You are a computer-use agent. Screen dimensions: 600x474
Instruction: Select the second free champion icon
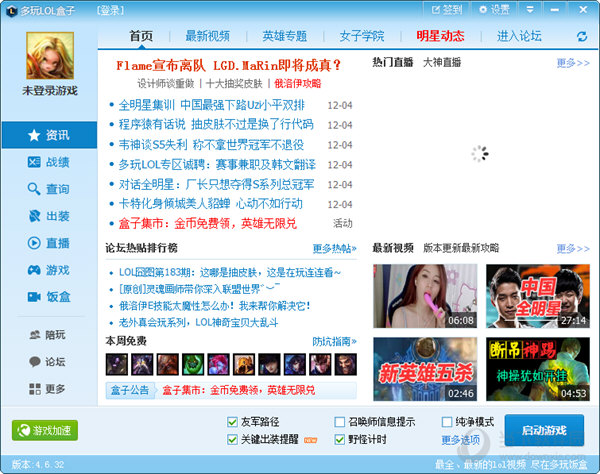[142, 364]
